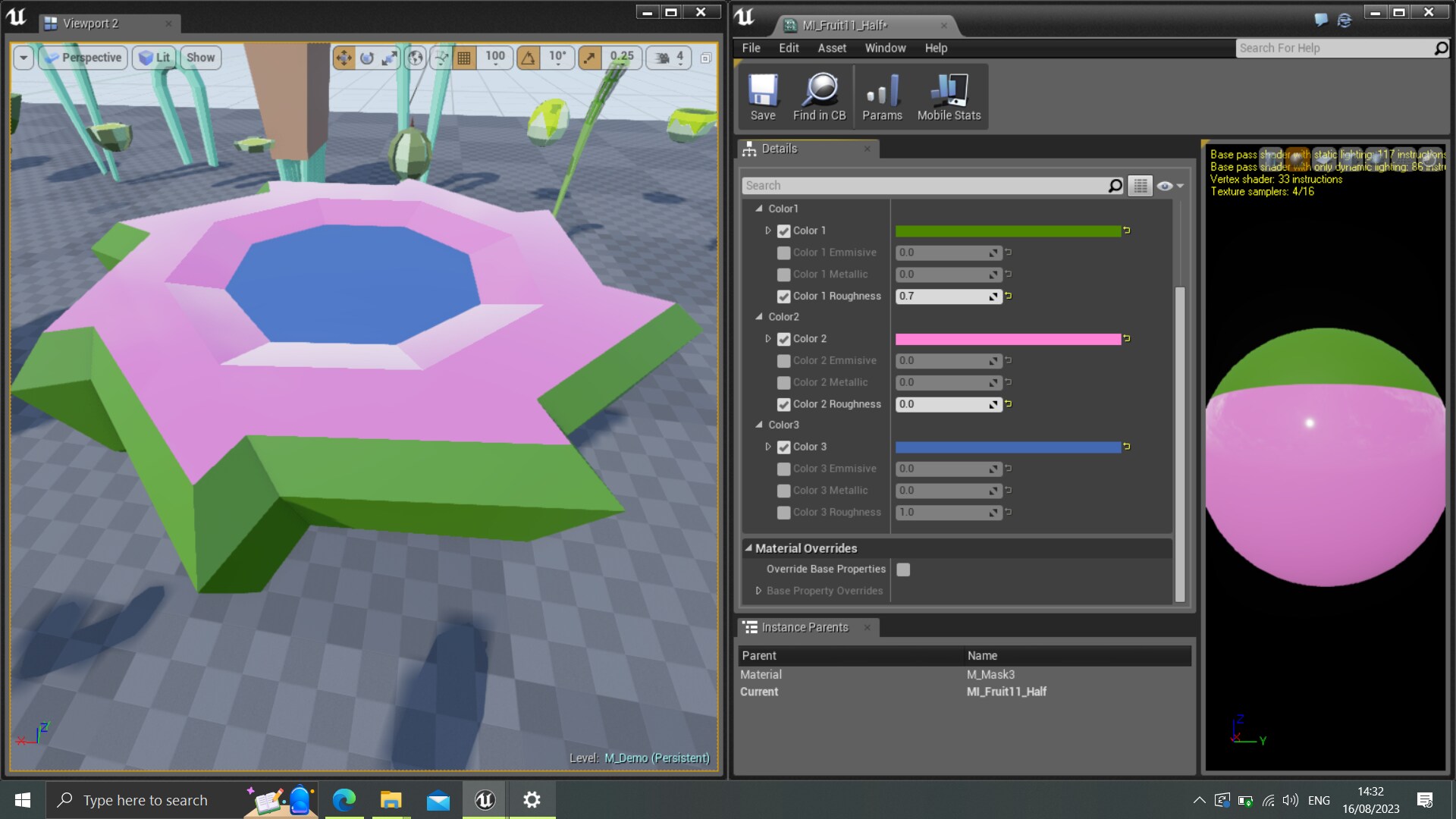The height and width of the screenshot is (819, 1456).
Task: Toggle snap to grid in the viewport
Action: tap(465, 57)
